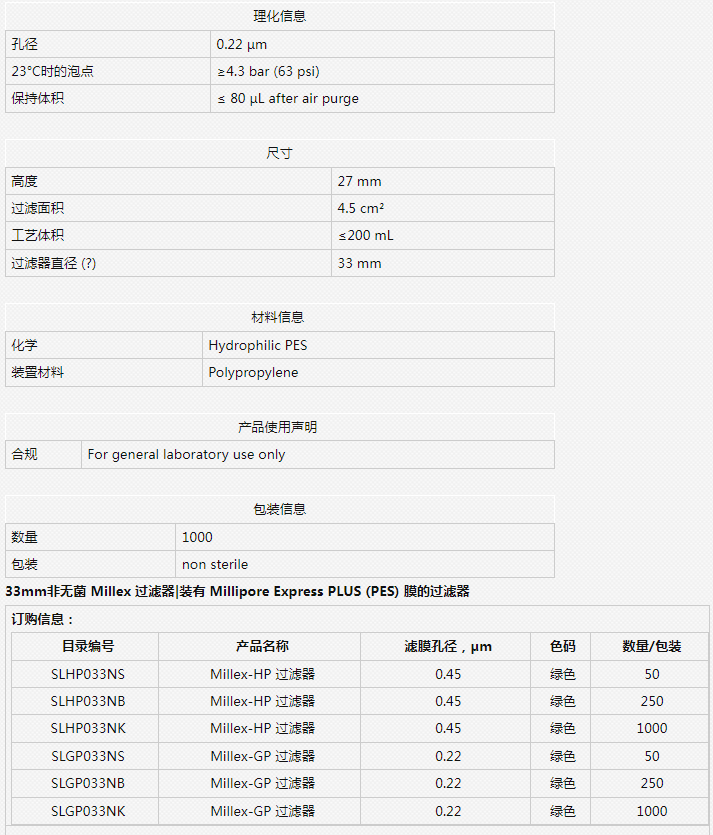Select quantity 250 in SLHP033NB row
The image size is (713, 835).
tap(652, 701)
